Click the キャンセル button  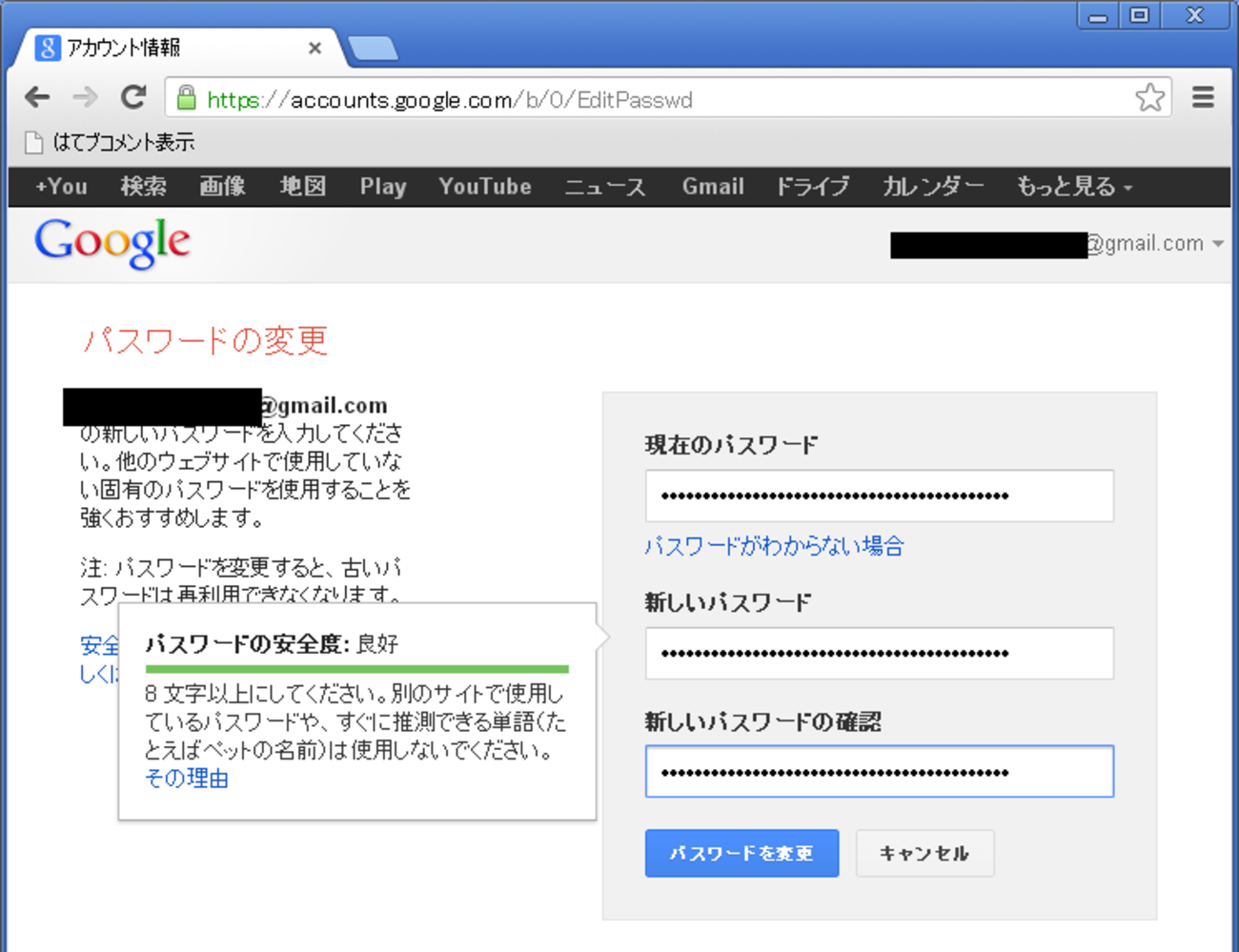[x=924, y=853]
